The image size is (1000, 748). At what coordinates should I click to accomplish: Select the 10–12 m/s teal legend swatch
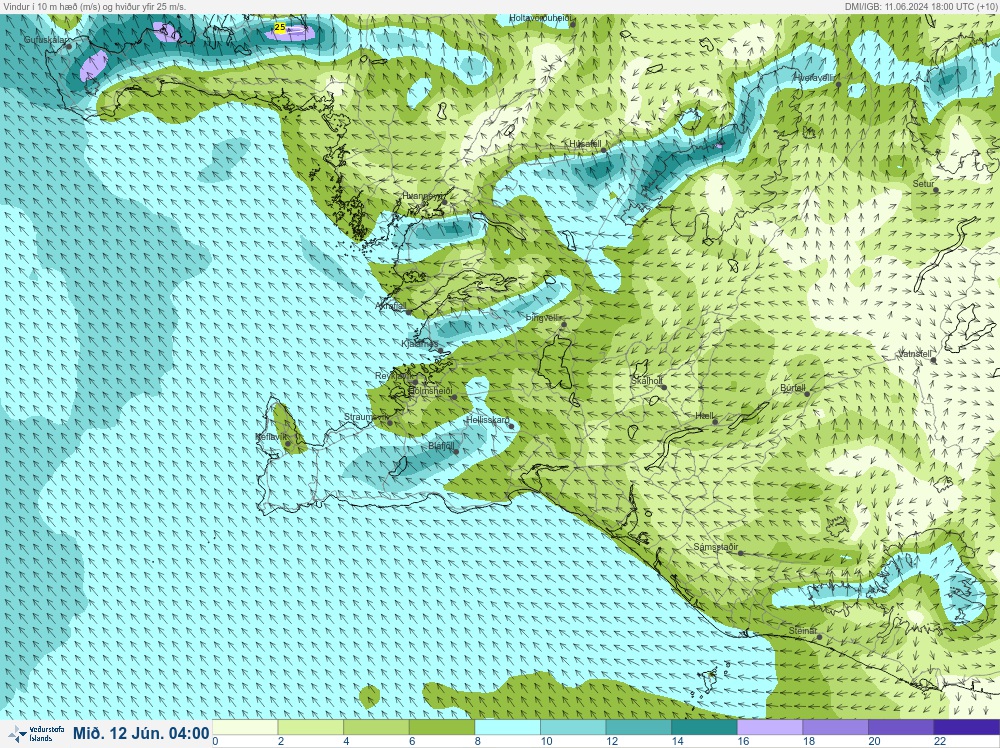pyautogui.click(x=573, y=728)
